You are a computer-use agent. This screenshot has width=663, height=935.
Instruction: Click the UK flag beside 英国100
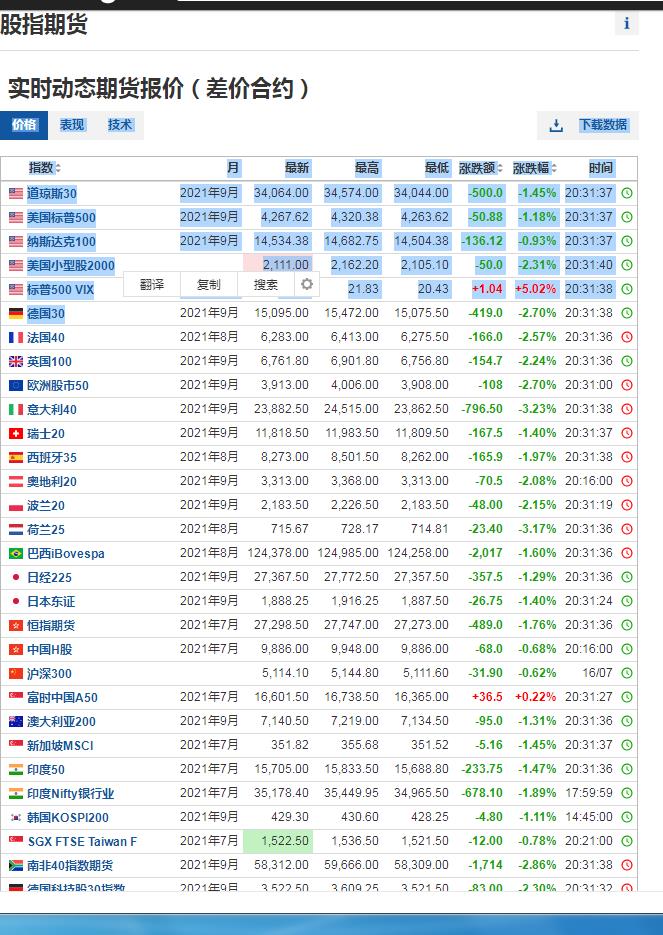[x=16, y=361]
